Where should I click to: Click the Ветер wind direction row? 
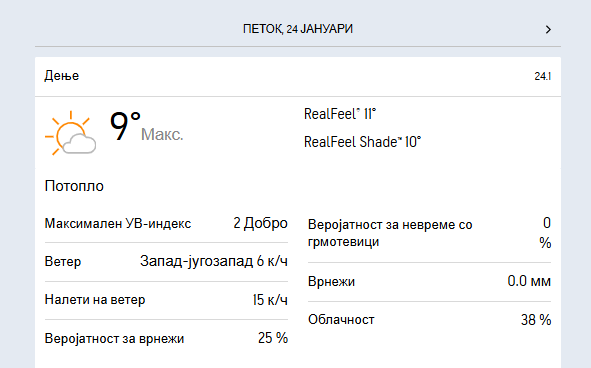click(x=166, y=262)
